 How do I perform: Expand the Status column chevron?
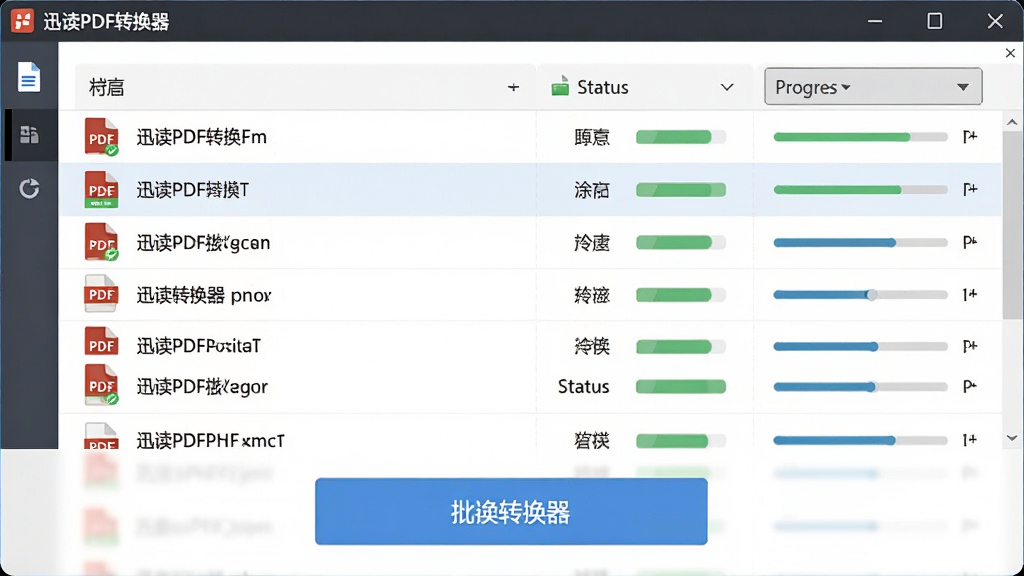[x=727, y=87]
